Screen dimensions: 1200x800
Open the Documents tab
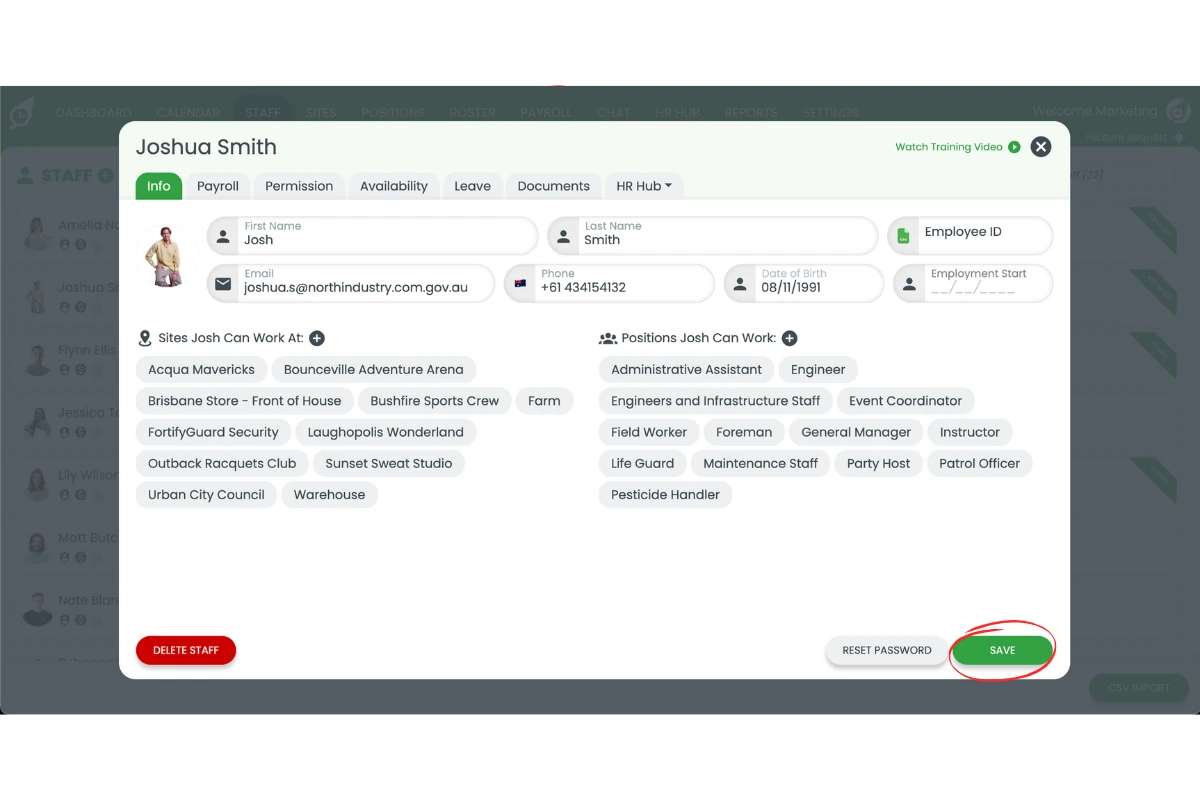[x=554, y=186]
